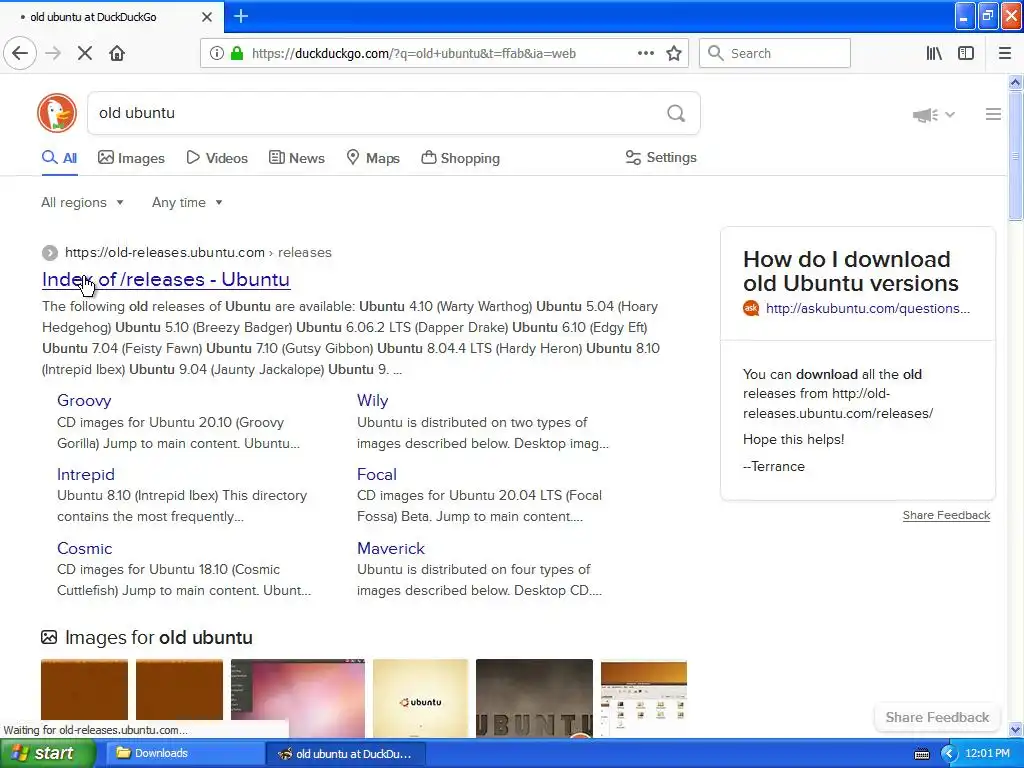Viewport: 1024px width, 768px height.
Task: Stop loading the page with the X button
Action: 85,53
